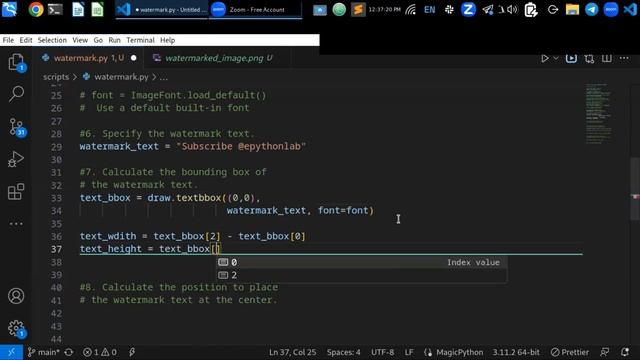Click the run in interactive window icon

coord(571,58)
